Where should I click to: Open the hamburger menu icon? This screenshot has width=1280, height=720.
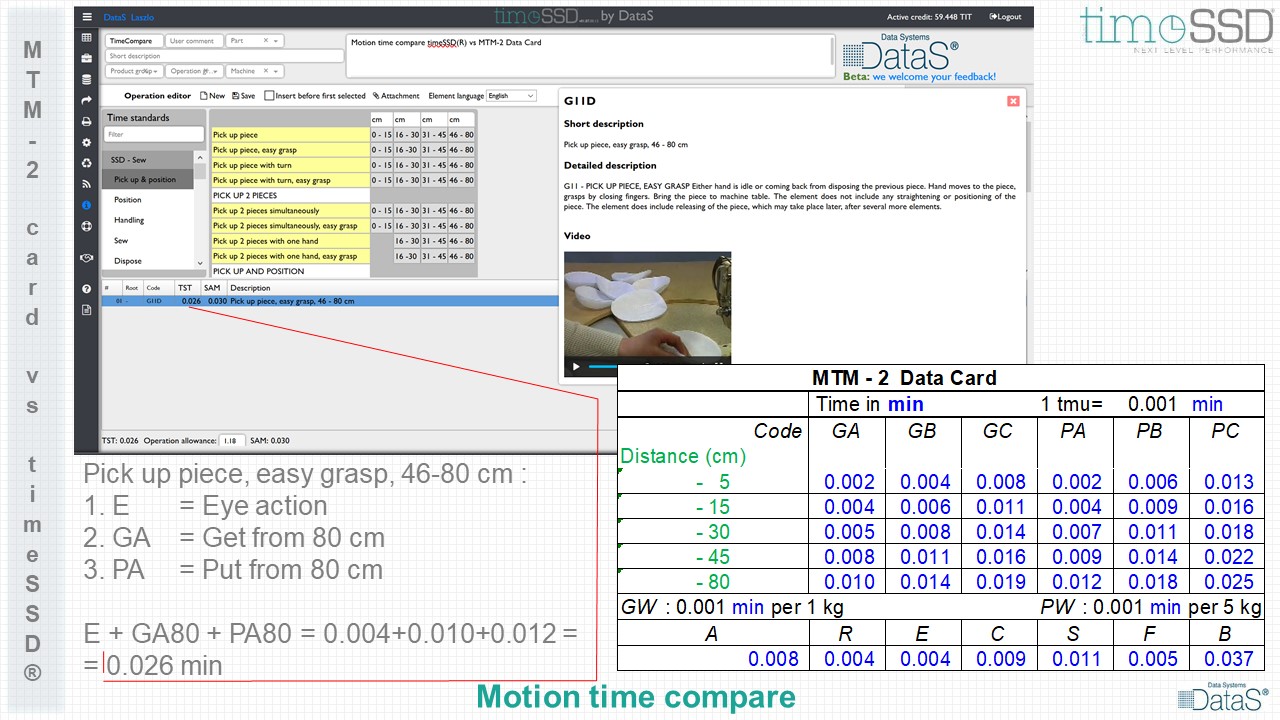pos(87,17)
